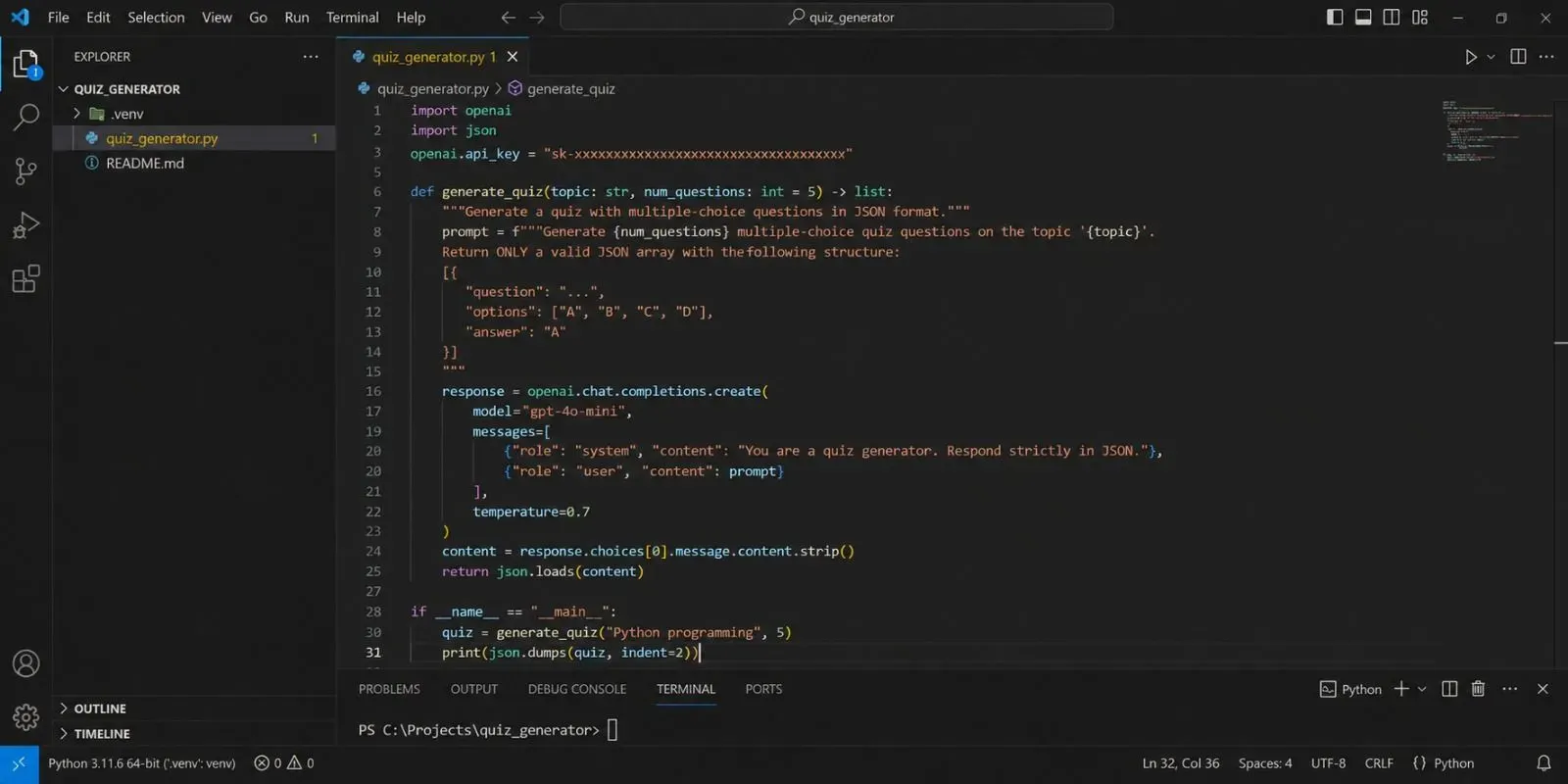
Task: Open the Edit menu
Action: [x=98, y=18]
